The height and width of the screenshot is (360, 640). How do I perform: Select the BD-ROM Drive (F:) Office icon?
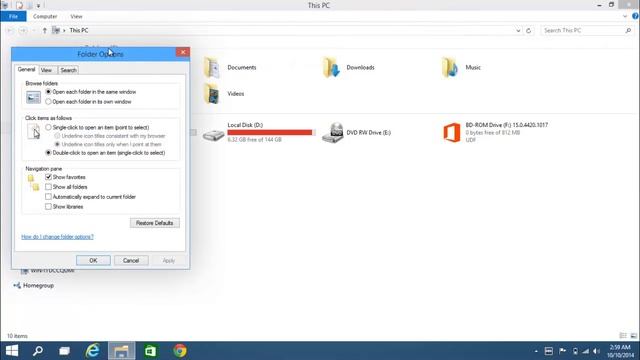coord(451,133)
